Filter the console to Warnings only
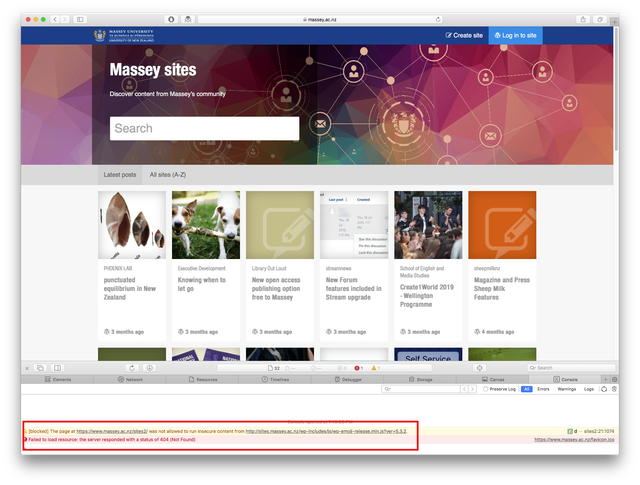Screen dimensions: 640x485 (x=567, y=389)
